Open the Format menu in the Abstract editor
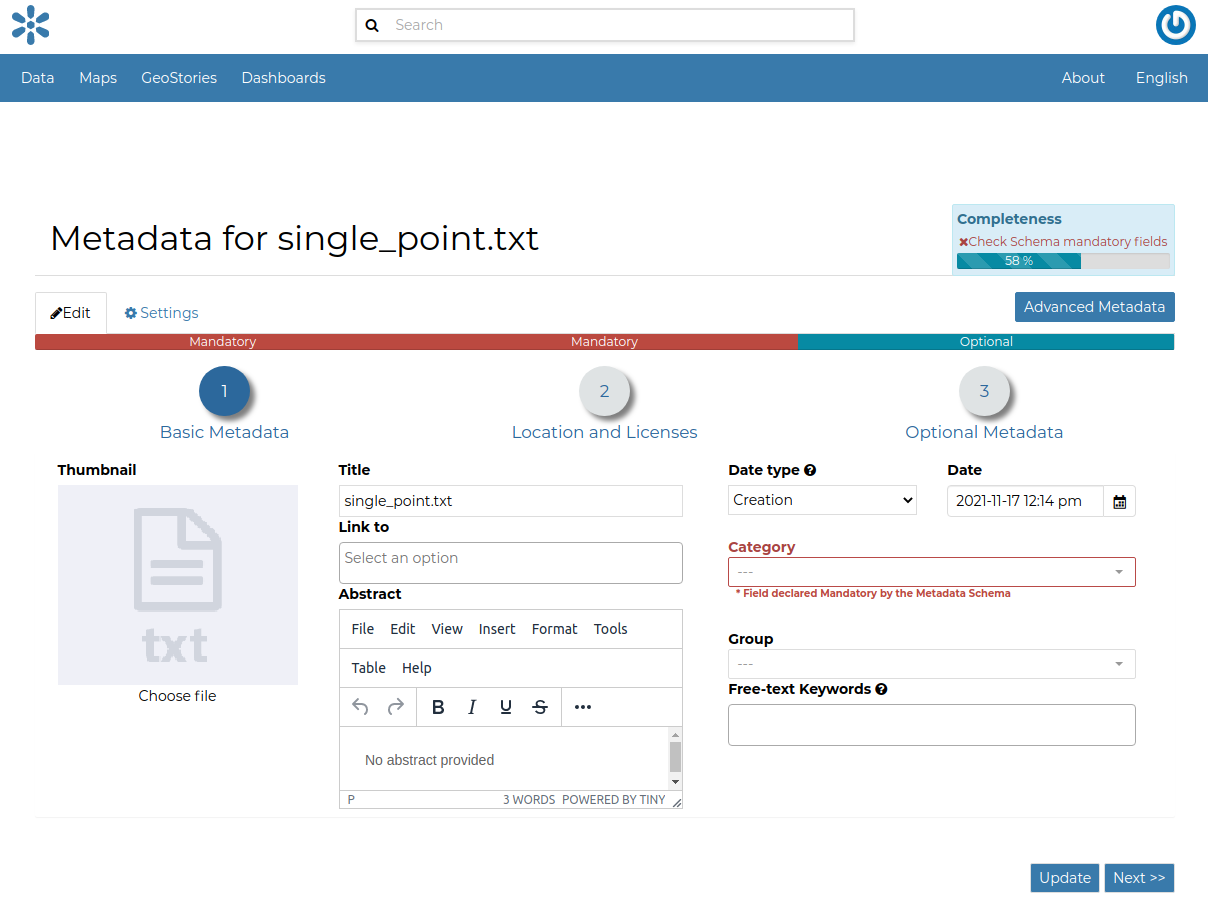This screenshot has height=921, width=1208. click(x=554, y=629)
